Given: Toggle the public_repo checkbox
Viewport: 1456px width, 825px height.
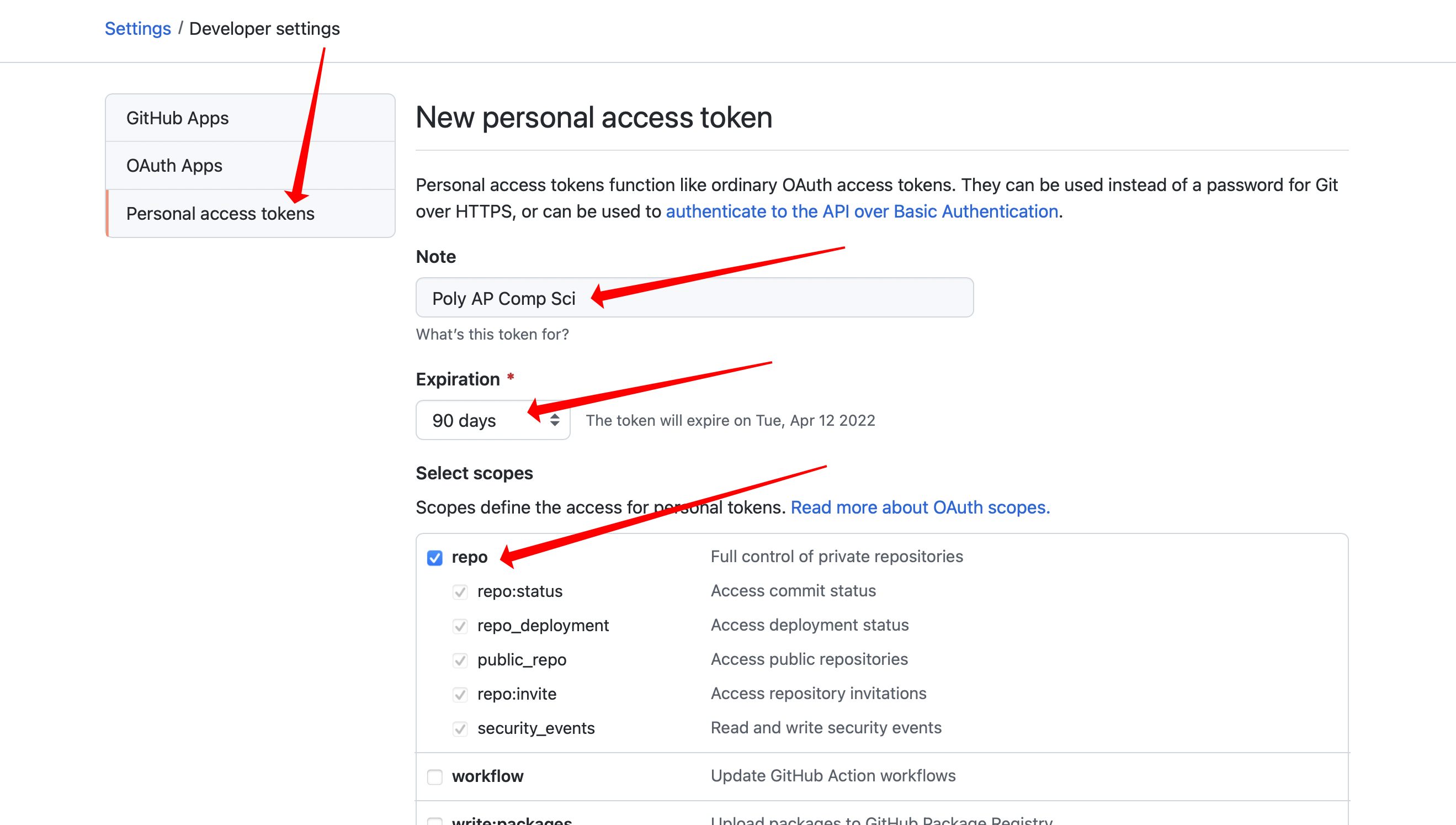Looking at the screenshot, I should pyautogui.click(x=460, y=660).
